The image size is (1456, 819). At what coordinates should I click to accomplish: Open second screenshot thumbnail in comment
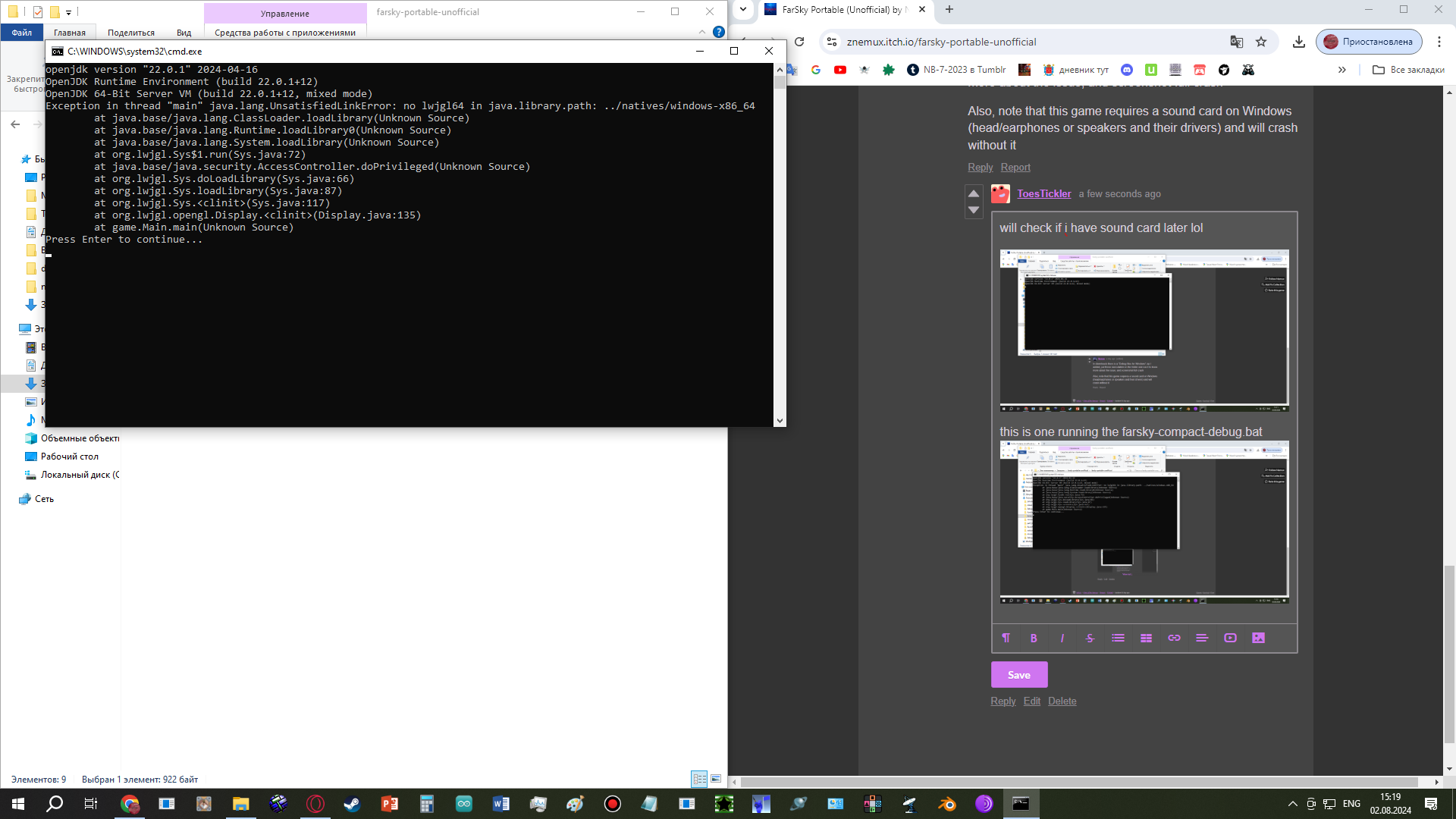point(1144,522)
